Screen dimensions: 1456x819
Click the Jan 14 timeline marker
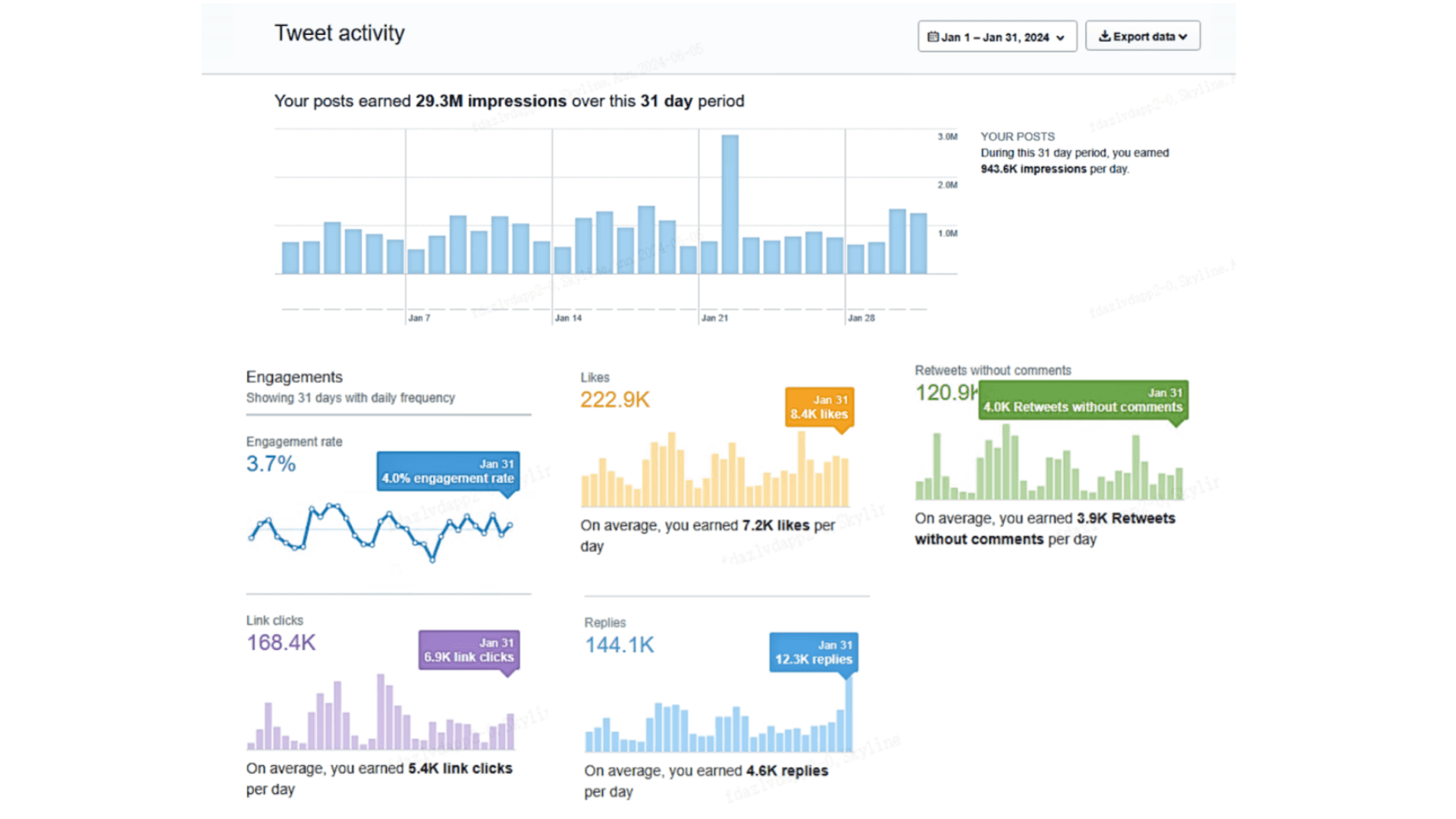(568, 318)
